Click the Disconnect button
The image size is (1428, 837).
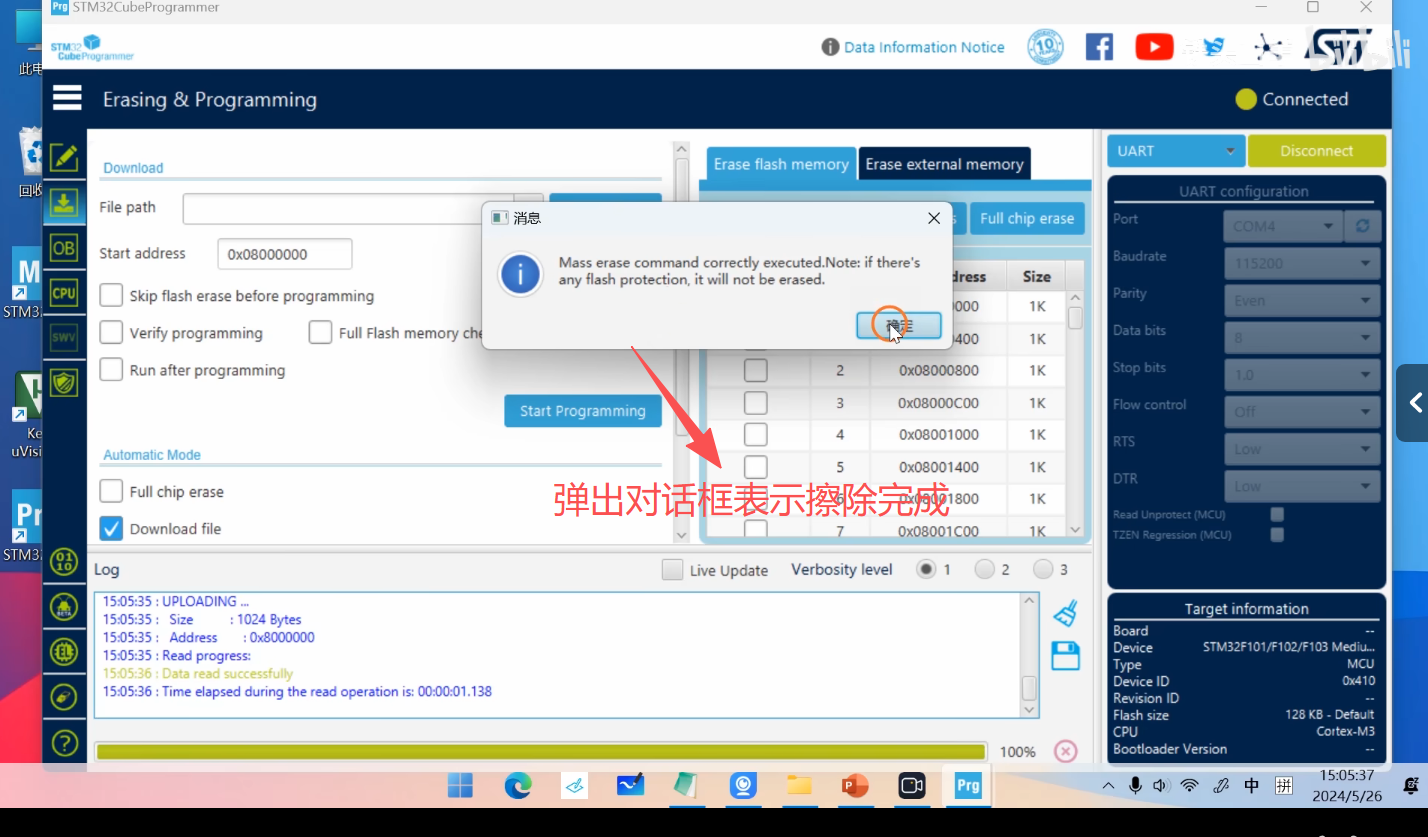[x=1317, y=151]
